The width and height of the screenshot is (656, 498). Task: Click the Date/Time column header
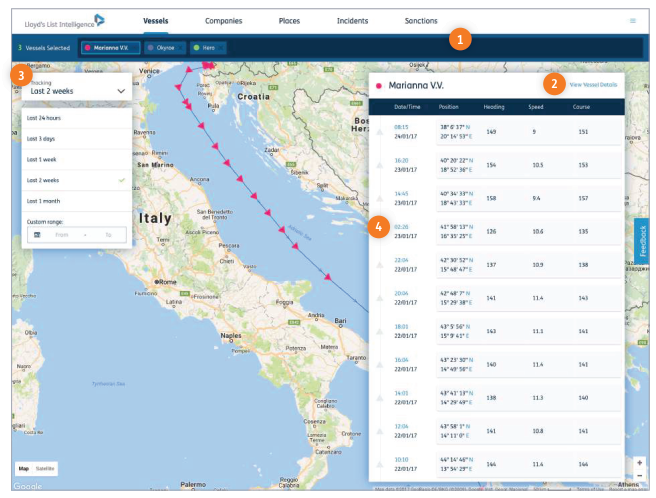(x=407, y=107)
